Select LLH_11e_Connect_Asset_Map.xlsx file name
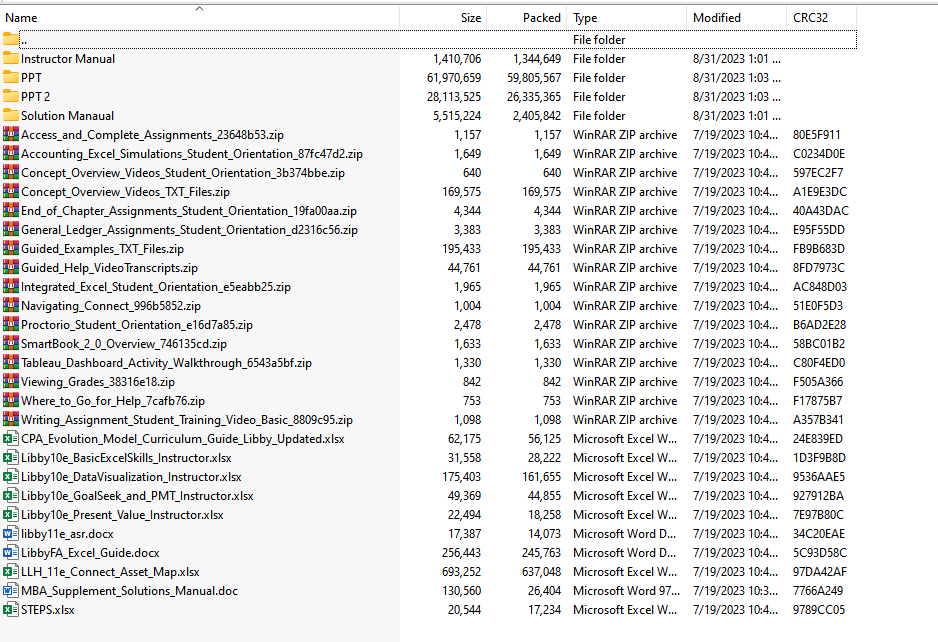The image size is (938, 642). click(x=110, y=572)
